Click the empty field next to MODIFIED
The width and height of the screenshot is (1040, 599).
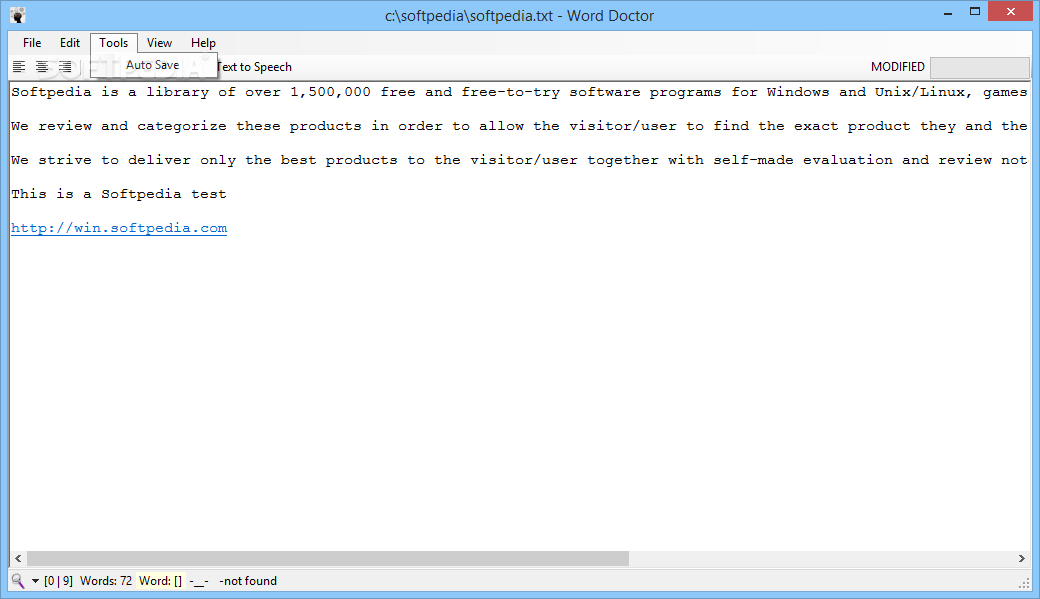(x=980, y=67)
